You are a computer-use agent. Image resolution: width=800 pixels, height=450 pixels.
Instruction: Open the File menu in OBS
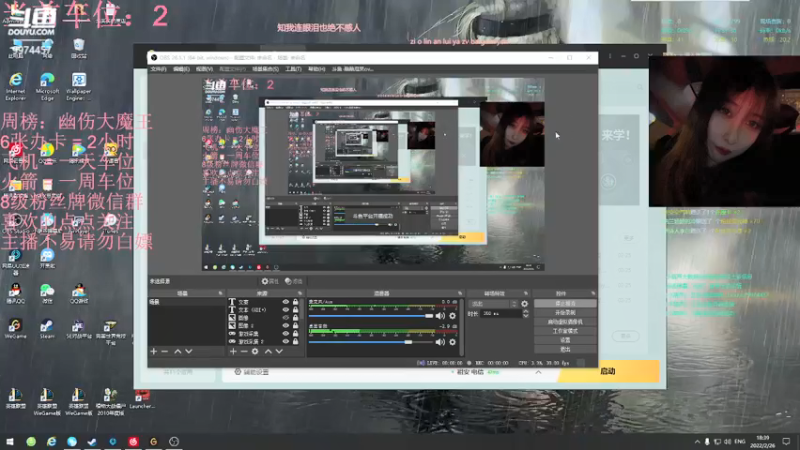click(x=158, y=69)
